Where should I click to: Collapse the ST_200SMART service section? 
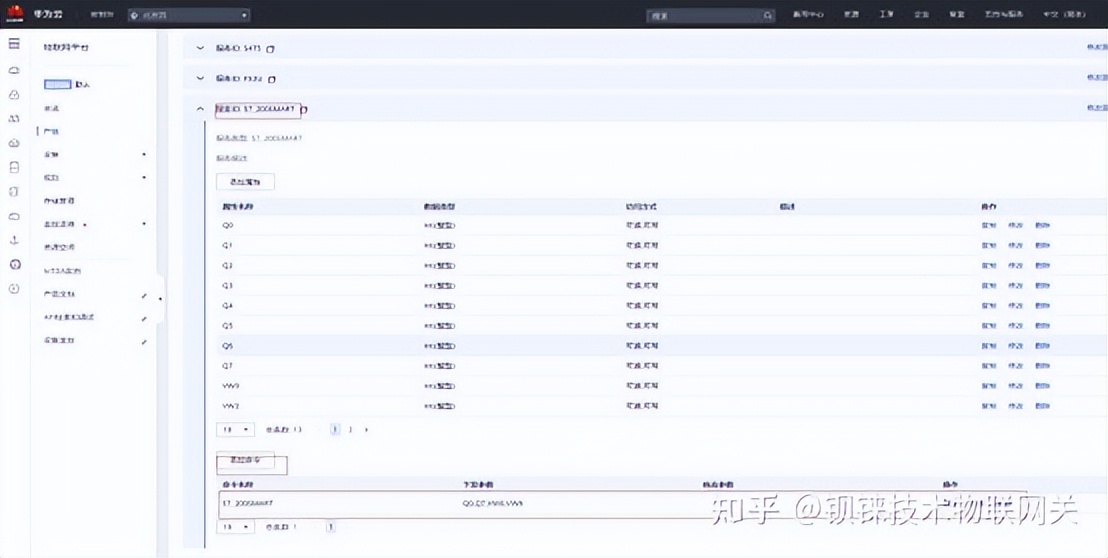click(x=200, y=109)
